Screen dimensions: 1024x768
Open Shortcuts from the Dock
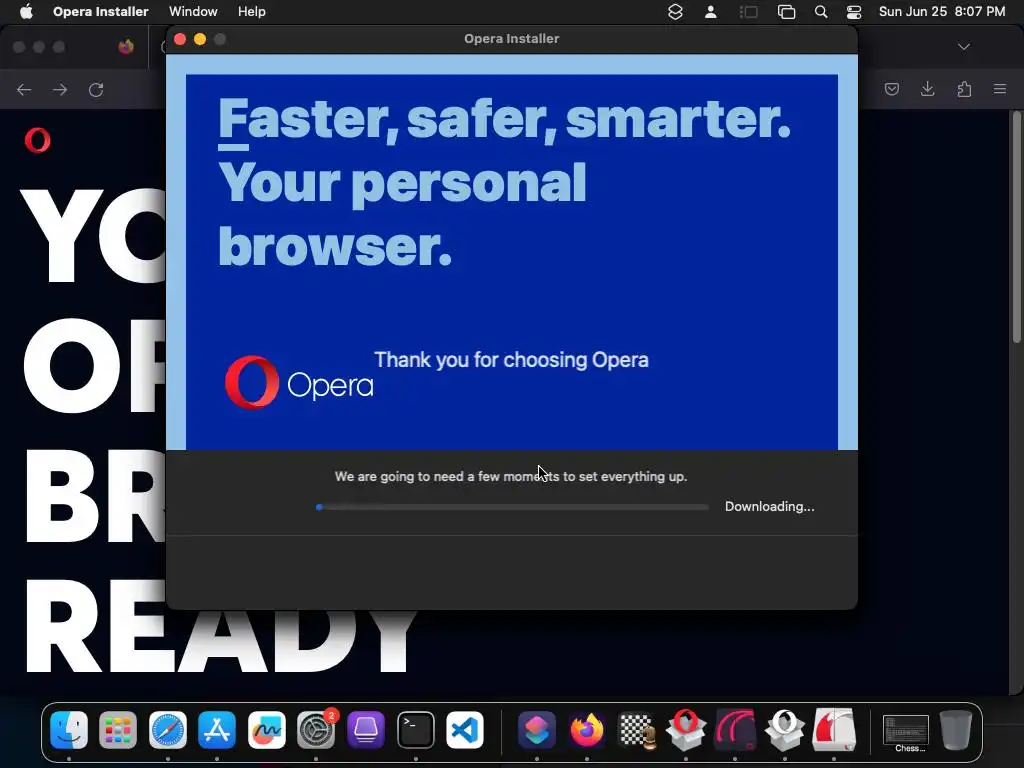[537, 729]
